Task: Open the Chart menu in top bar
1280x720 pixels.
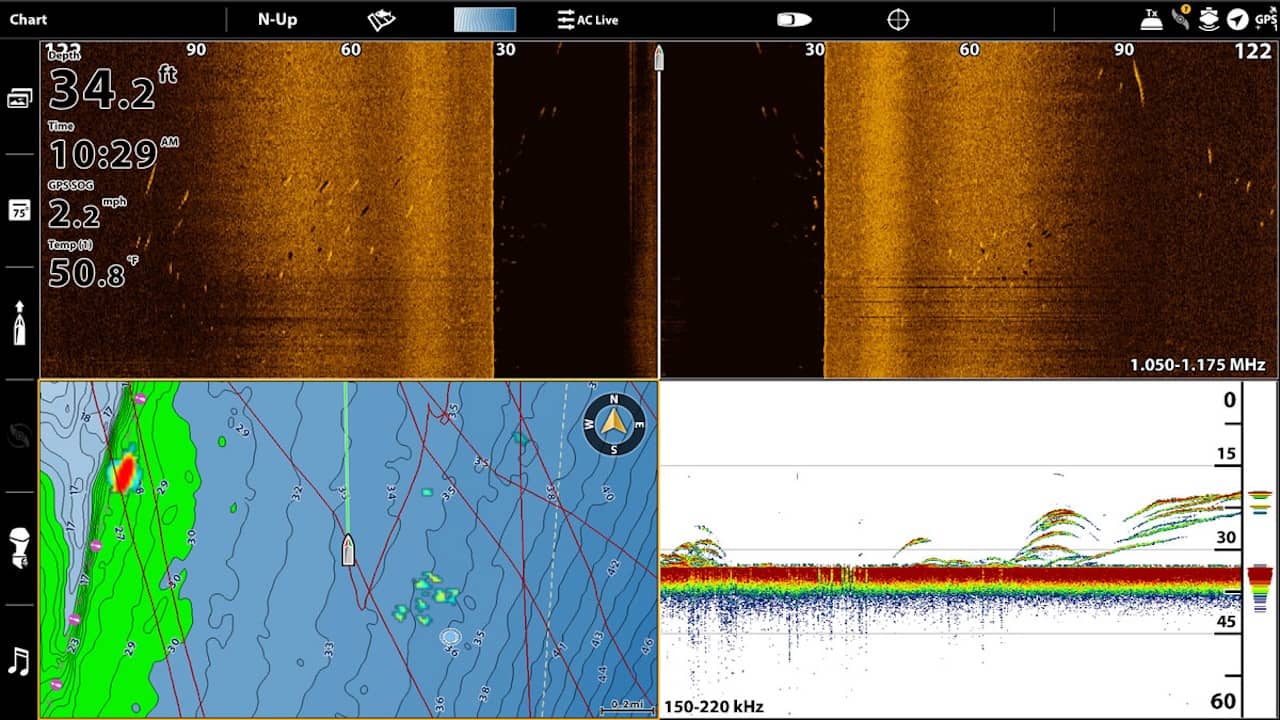Action: [29, 20]
